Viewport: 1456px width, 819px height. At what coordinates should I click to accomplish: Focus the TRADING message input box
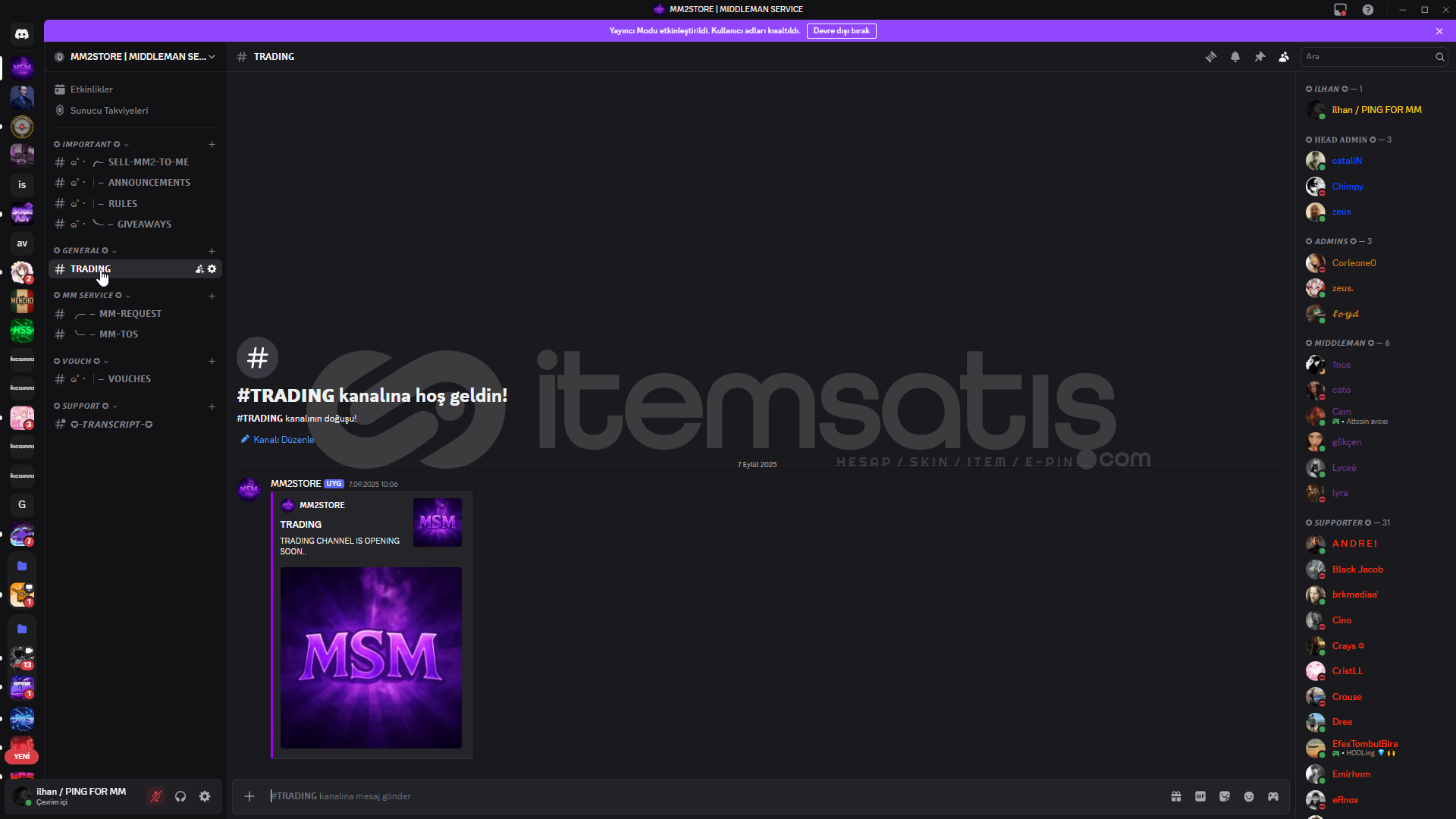click(713, 796)
